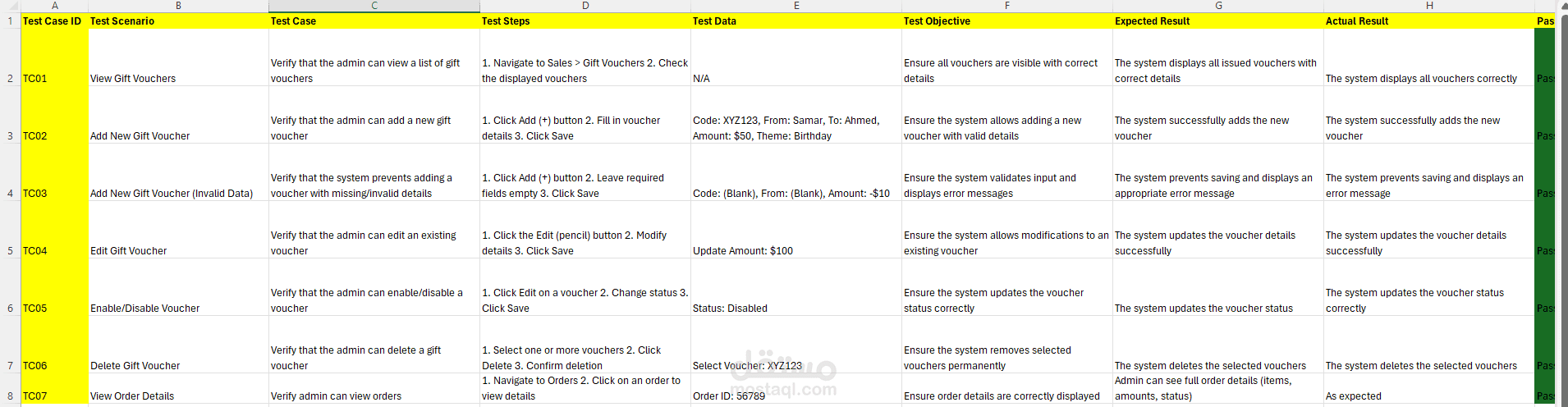
Task: Click the "Test Scenario" header cell
Action: [x=177, y=21]
